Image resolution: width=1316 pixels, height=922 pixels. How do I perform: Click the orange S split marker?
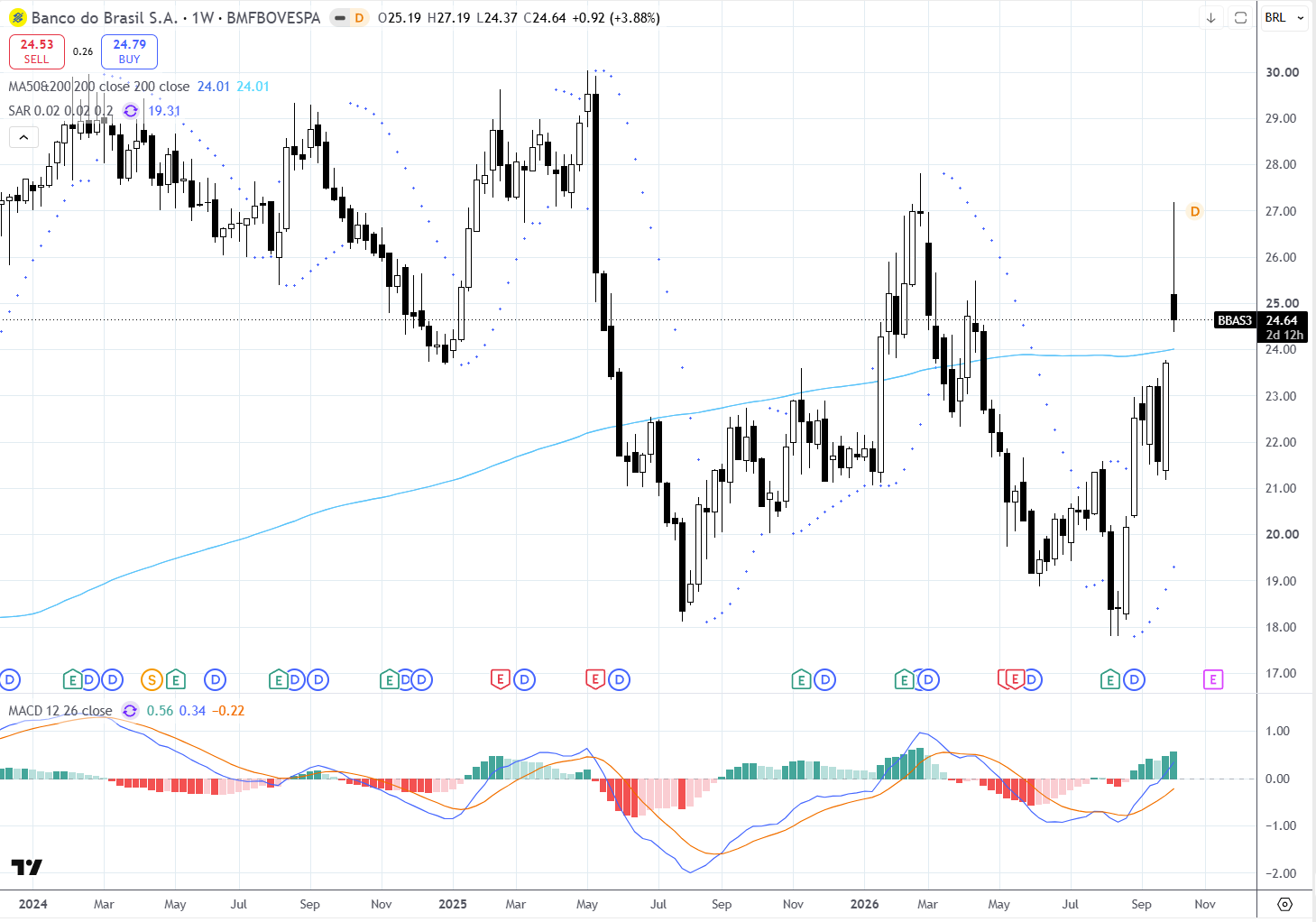(x=152, y=679)
